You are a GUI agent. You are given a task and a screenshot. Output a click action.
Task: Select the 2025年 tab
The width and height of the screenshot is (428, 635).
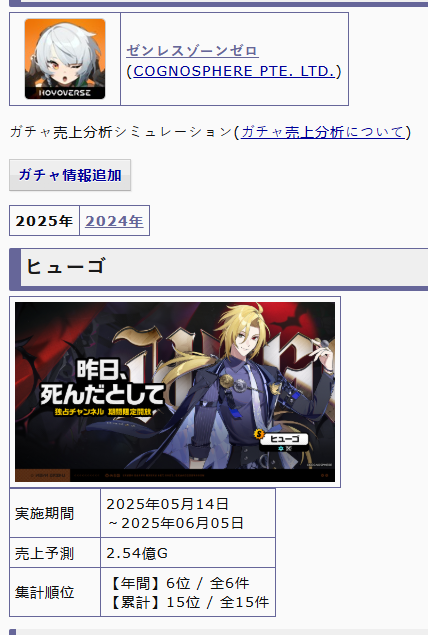tap(44, 221)
